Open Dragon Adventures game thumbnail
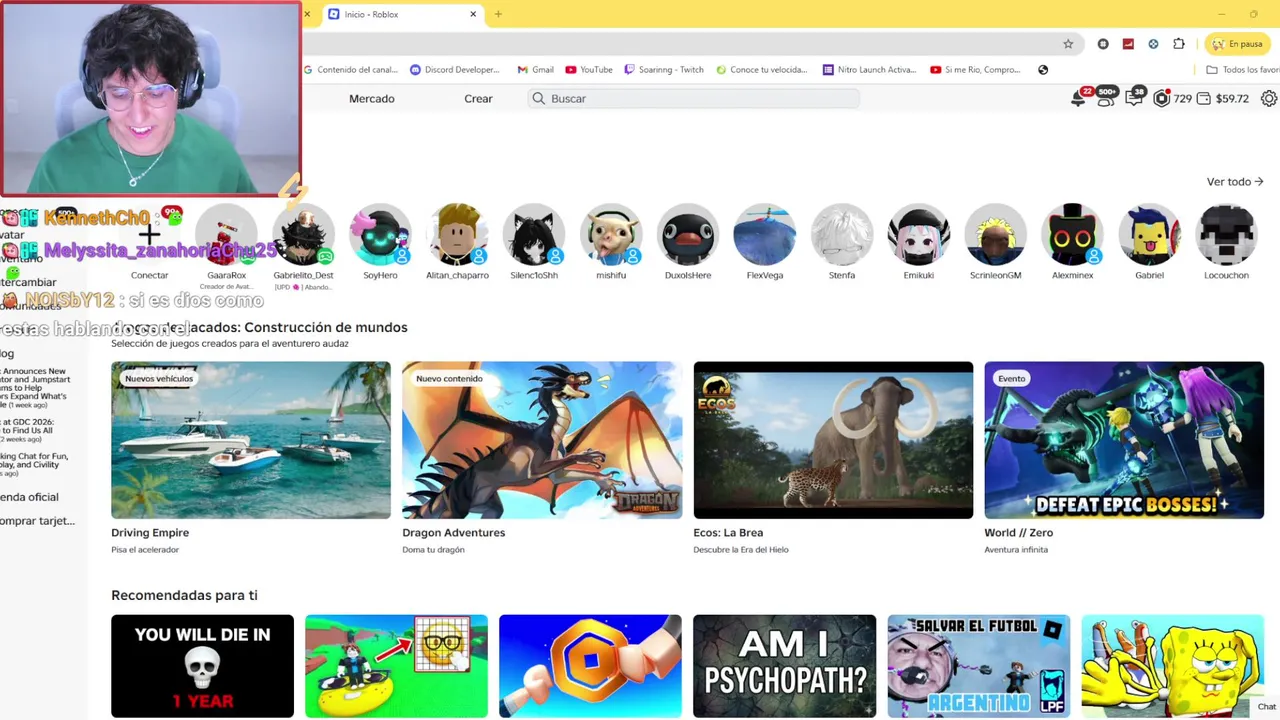This screenshot has width=1280, height=720. coord(542,440)
